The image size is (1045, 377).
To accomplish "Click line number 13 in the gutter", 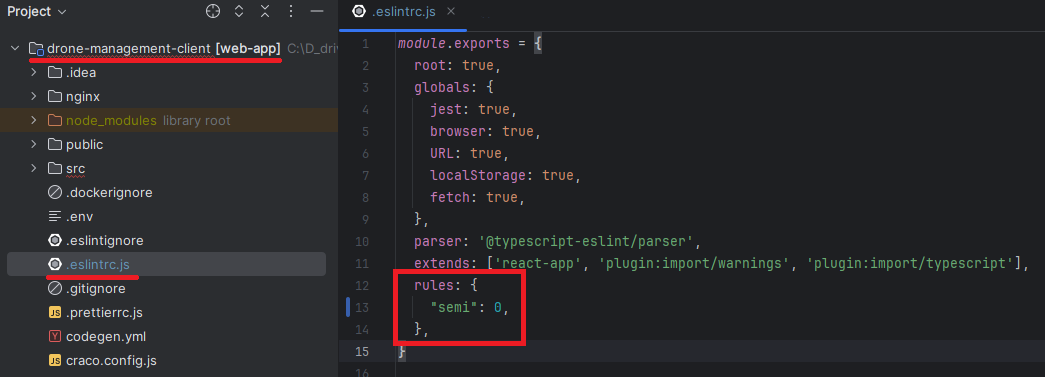I will 361,307.
